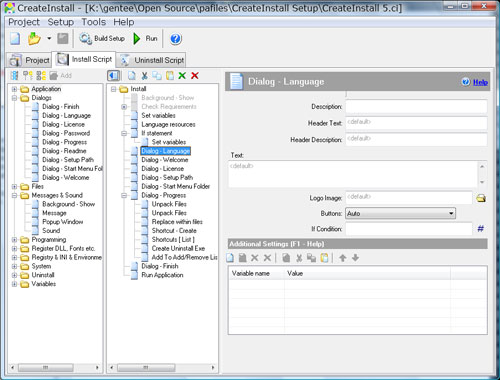
Task: Click the cut scissors icon in script toolbar
Action: pyautogui.click(x=144, y=76)
